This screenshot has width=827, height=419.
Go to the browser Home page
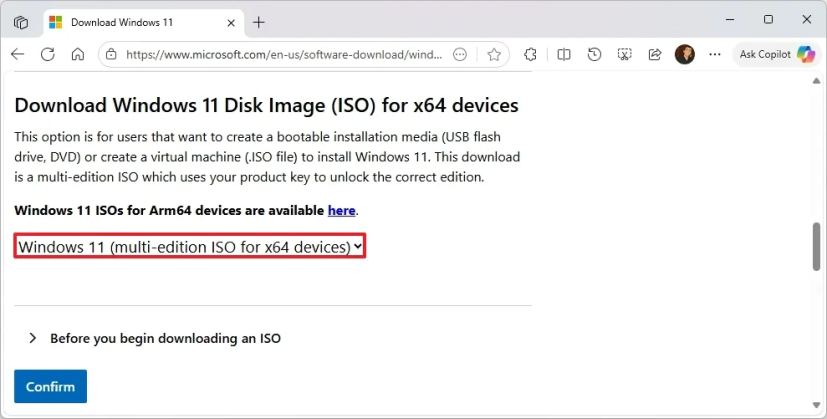click(77, 55)
